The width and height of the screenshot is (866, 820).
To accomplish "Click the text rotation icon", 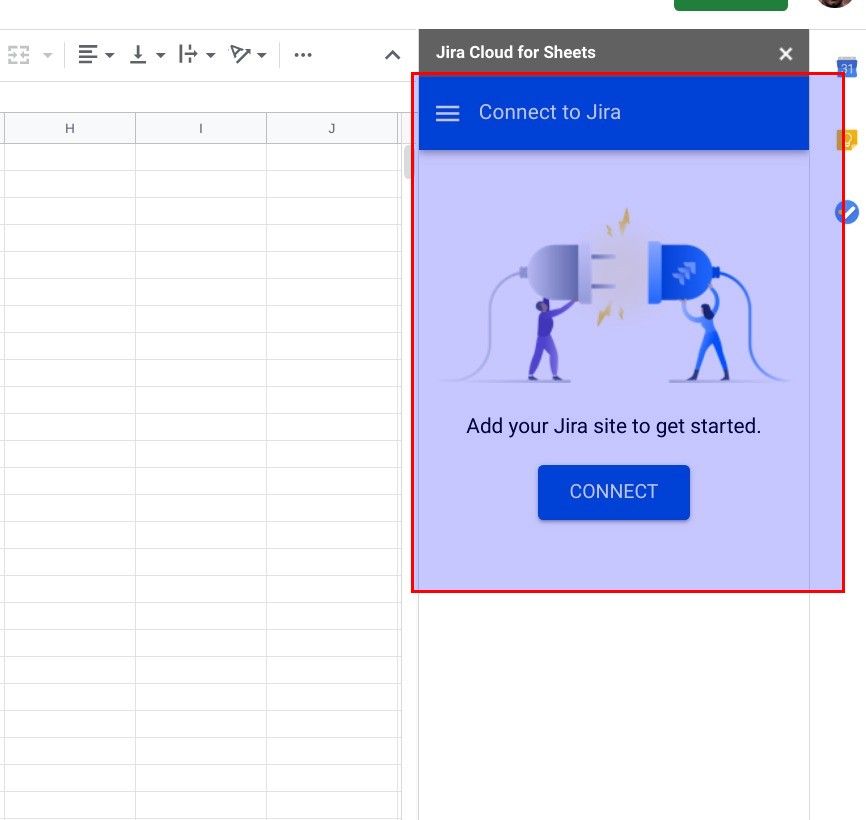I will [240, 54].
